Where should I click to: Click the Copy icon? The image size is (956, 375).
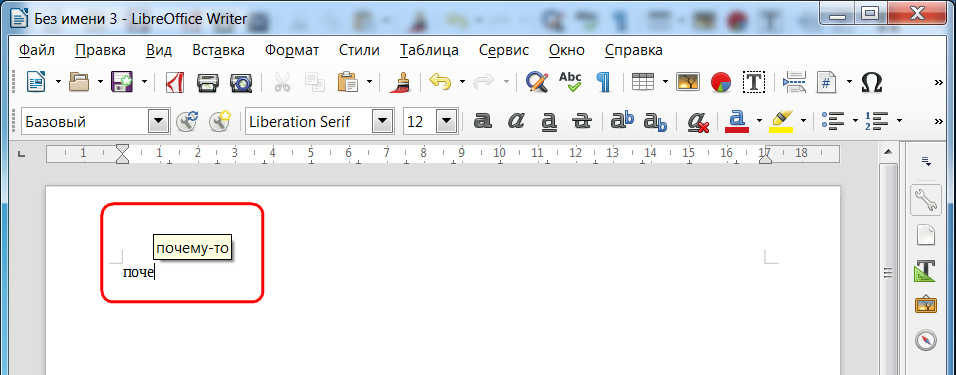(x=315, y=82)
